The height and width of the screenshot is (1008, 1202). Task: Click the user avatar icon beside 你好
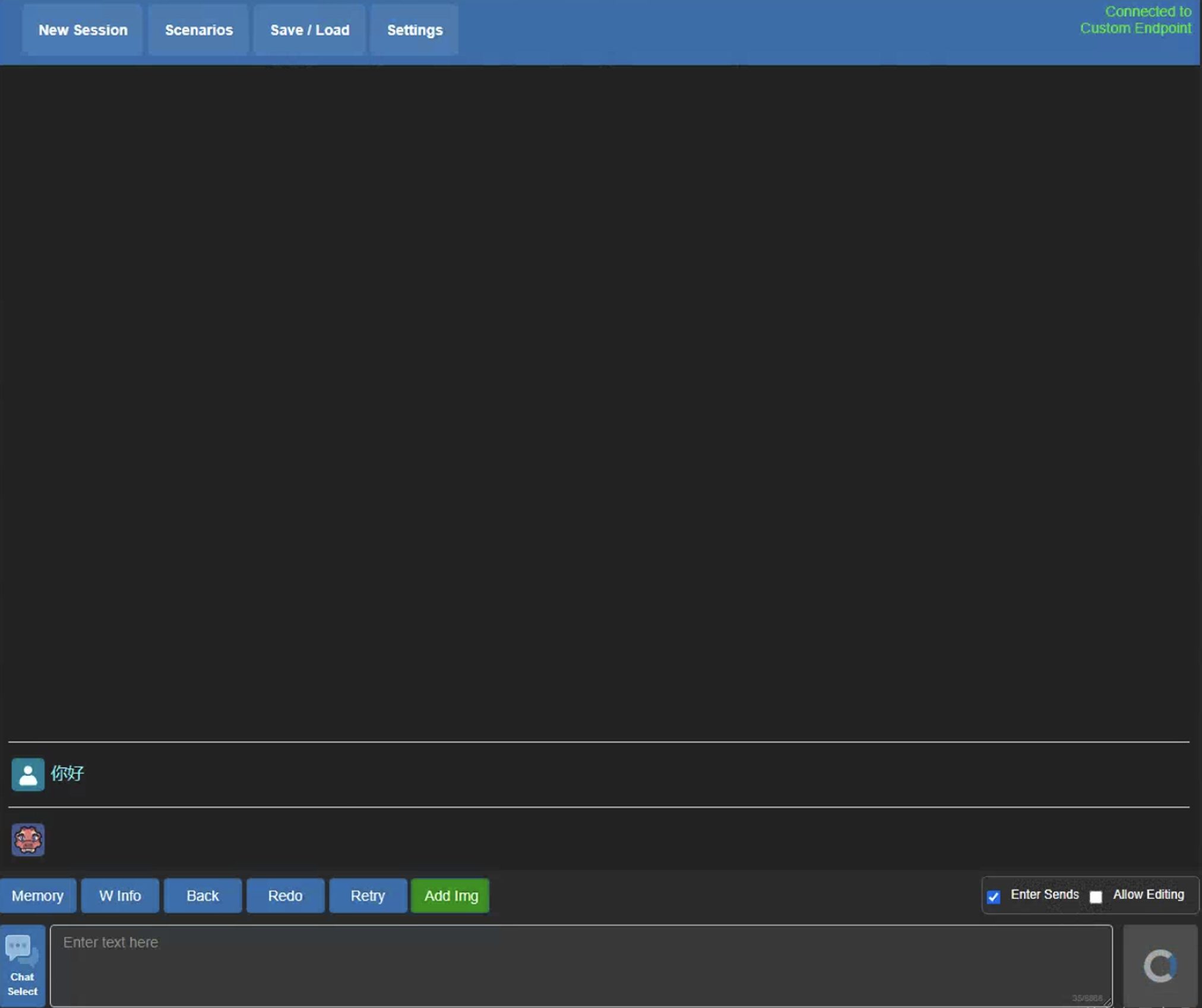[28, 774]
